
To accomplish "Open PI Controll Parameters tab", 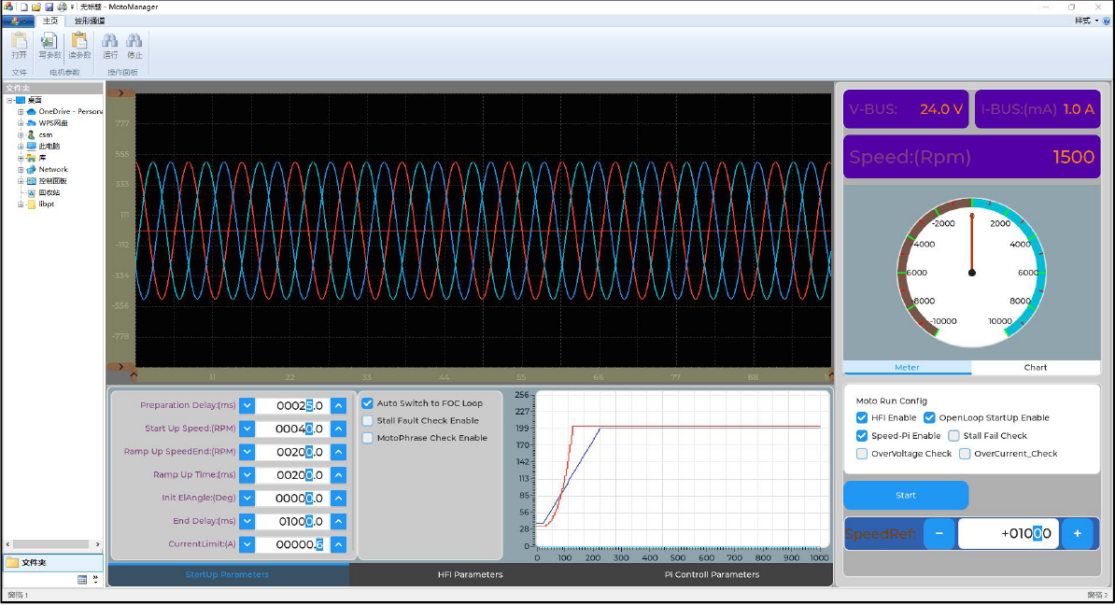I will [x=711, y=575].
